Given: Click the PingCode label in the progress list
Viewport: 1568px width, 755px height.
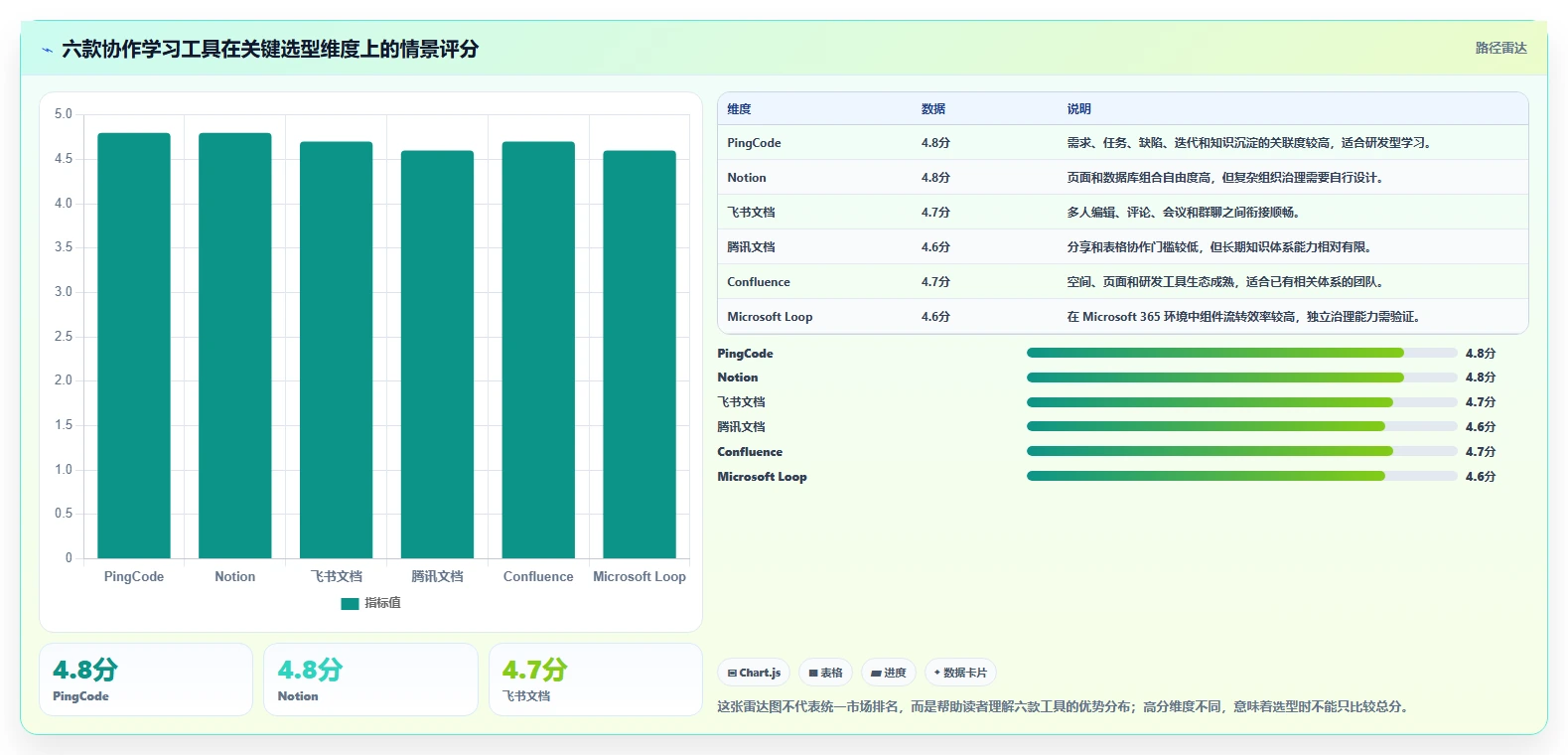Looking at the screenshot, I should (745, 354).
